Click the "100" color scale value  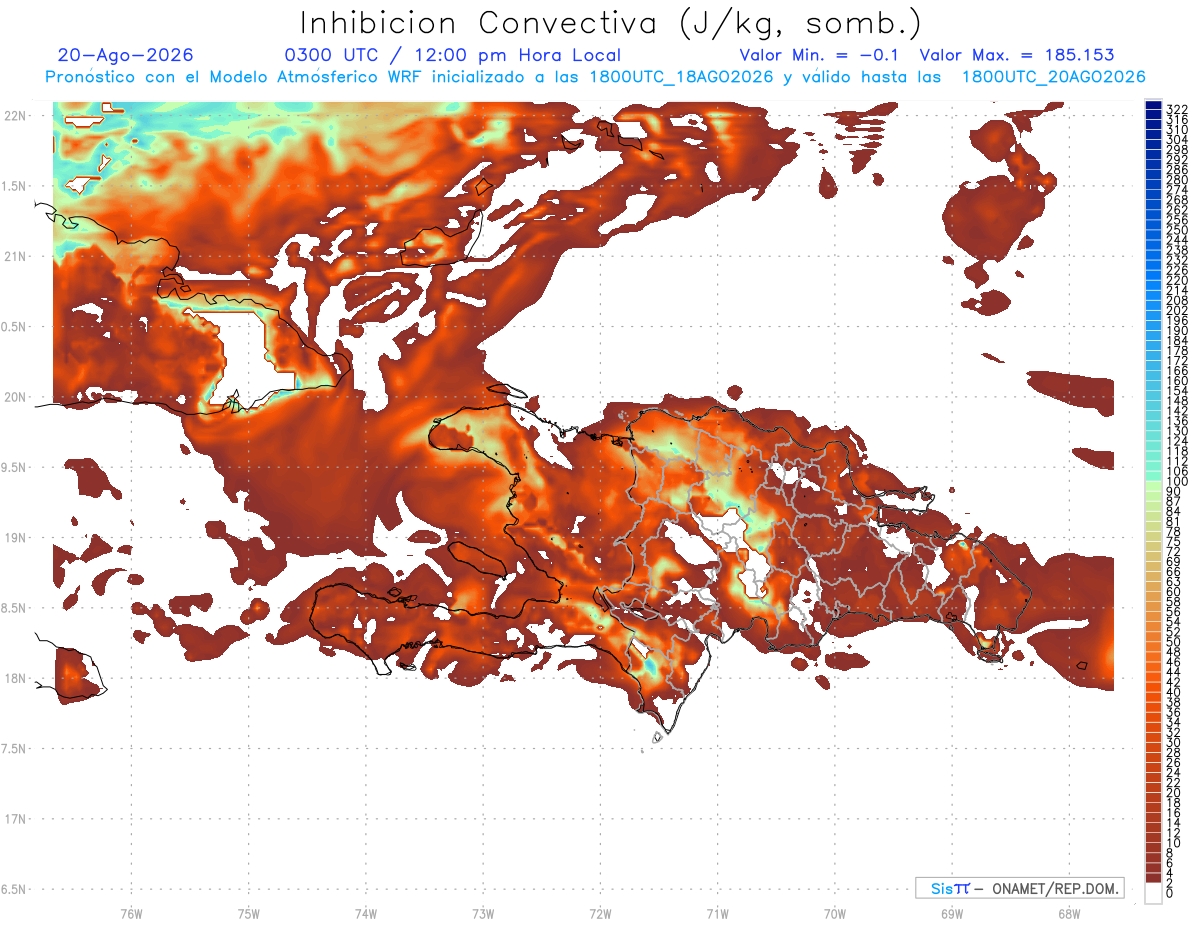coord(1177,482)
